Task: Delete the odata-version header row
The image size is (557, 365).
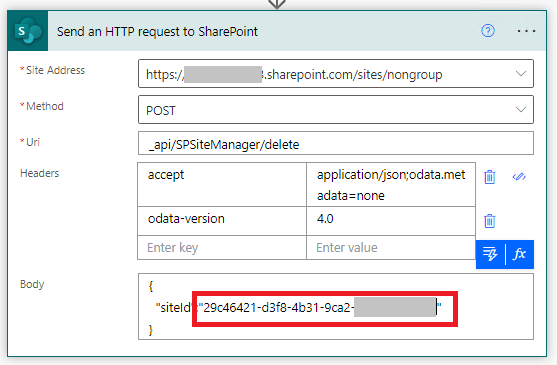Action: click(x=490, y=221)
